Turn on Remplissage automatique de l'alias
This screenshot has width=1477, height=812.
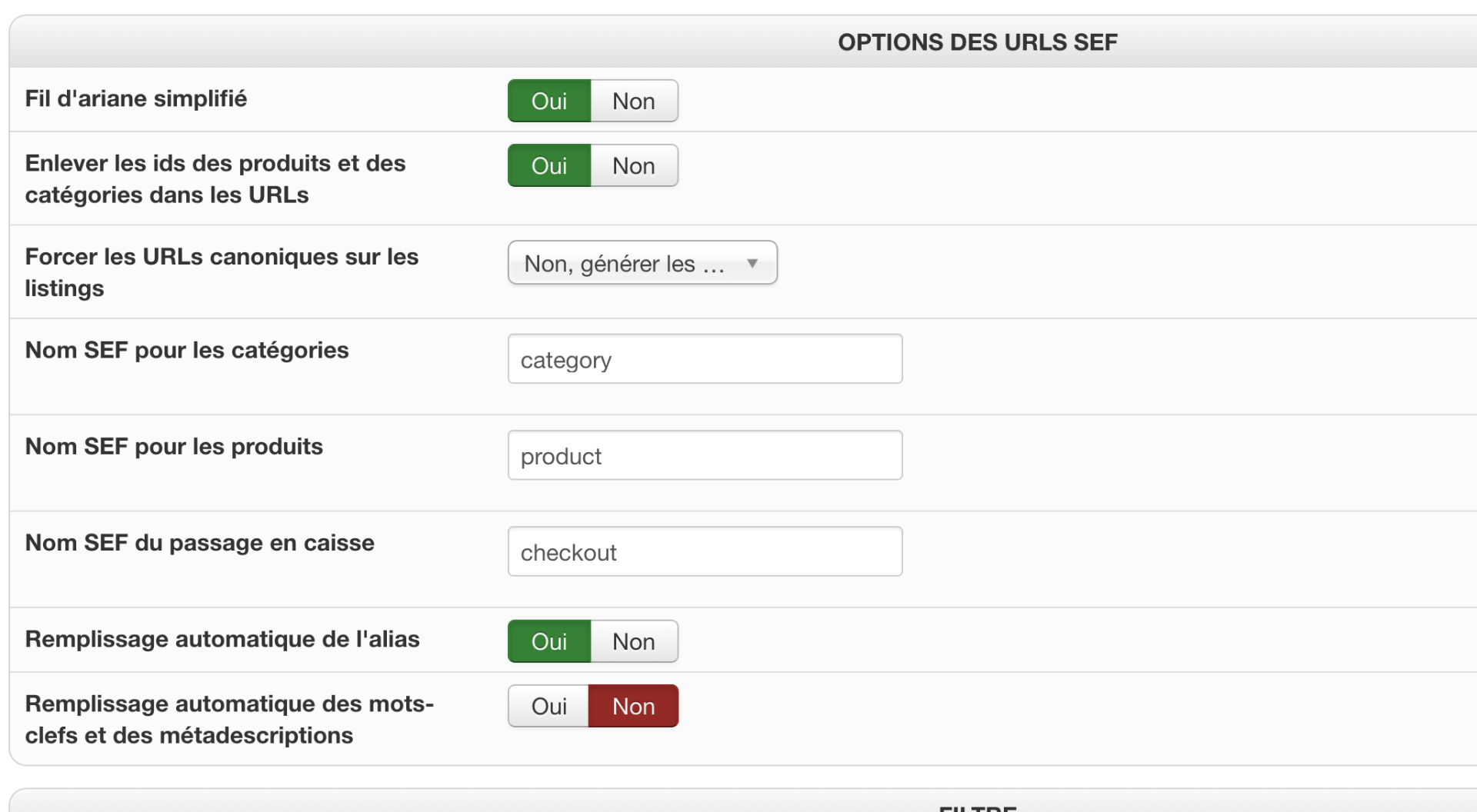(549, 641)
